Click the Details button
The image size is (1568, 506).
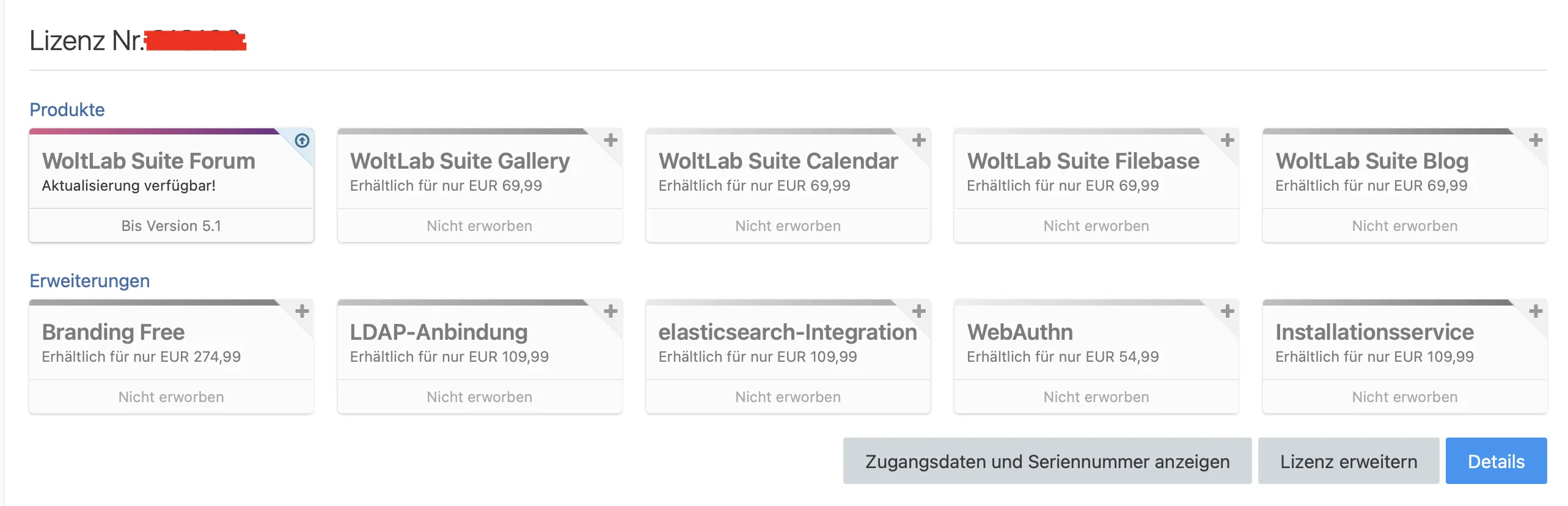point(1496,461)
